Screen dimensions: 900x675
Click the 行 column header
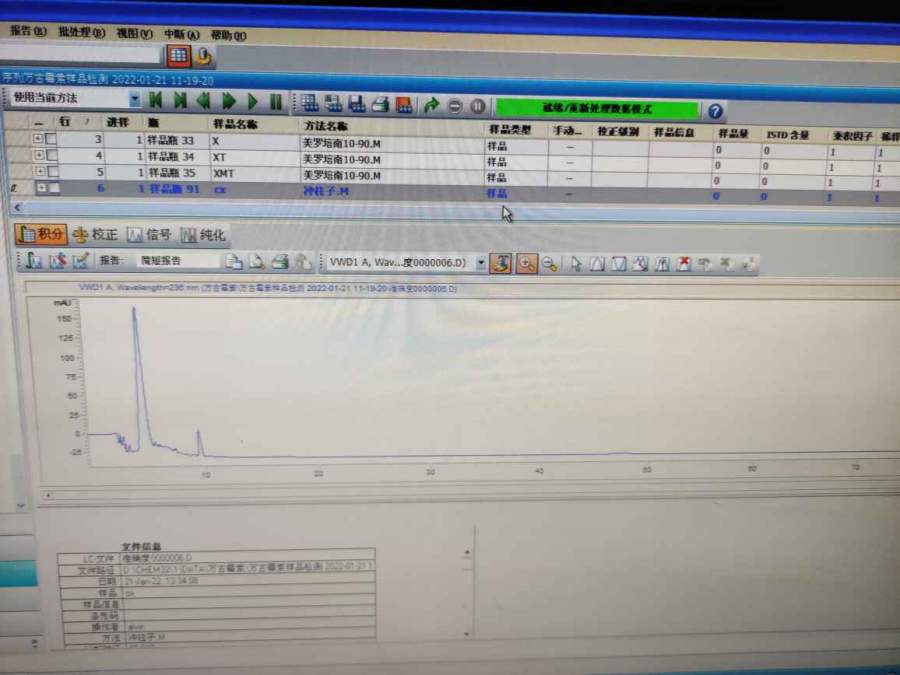pyautogui.click(x=65, y=121)
